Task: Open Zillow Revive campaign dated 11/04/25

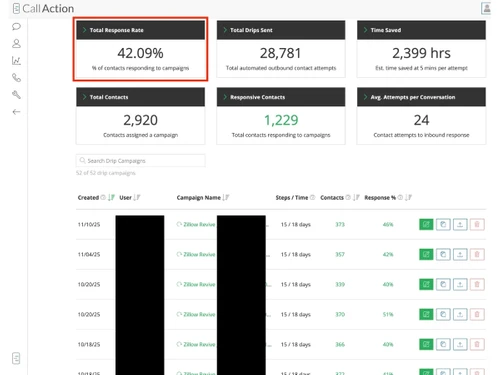Action: coord(199,254)
